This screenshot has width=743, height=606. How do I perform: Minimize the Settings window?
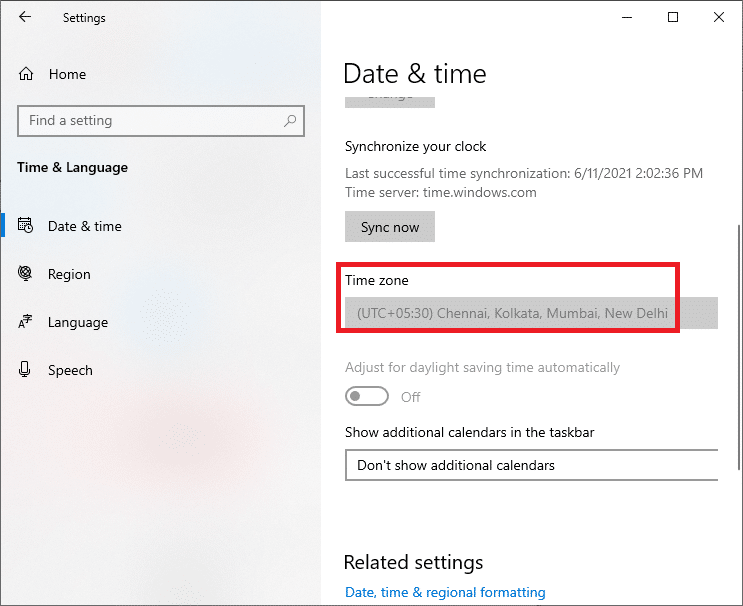pyautogui.click(x=627, y=18)
